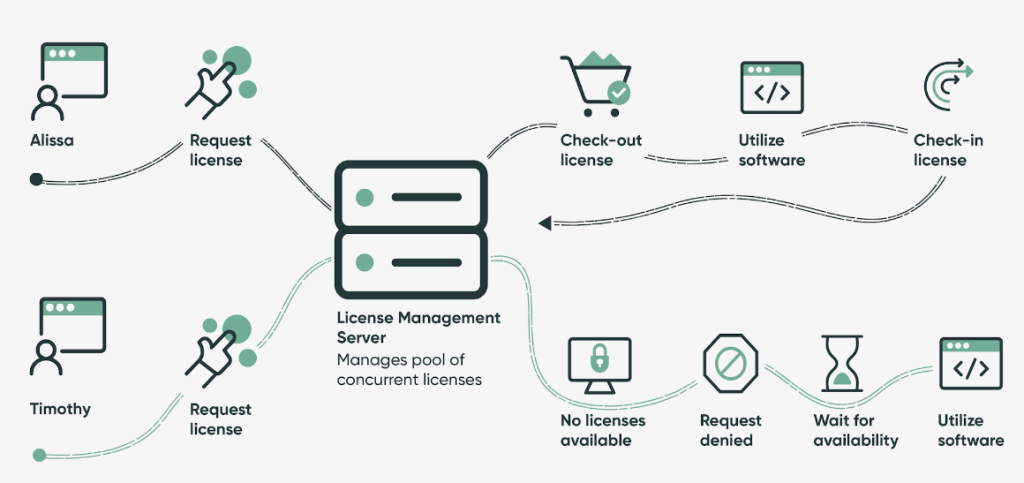Select the License Management Server icon
This screenshot has height=483, width=1024.
pyautogui.click(x=411, y=227)
